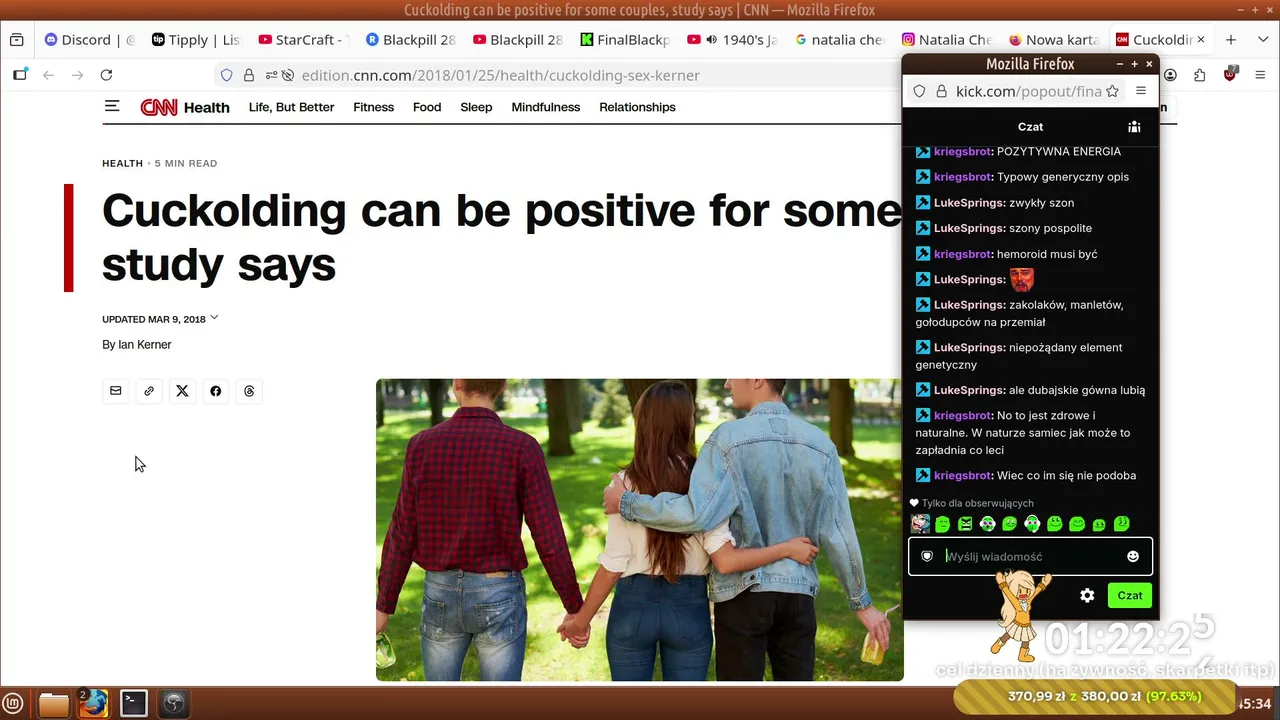Switch to the StarCraft YouTube tab
This screenshot has width=1280, height=720.
point(303,40)
